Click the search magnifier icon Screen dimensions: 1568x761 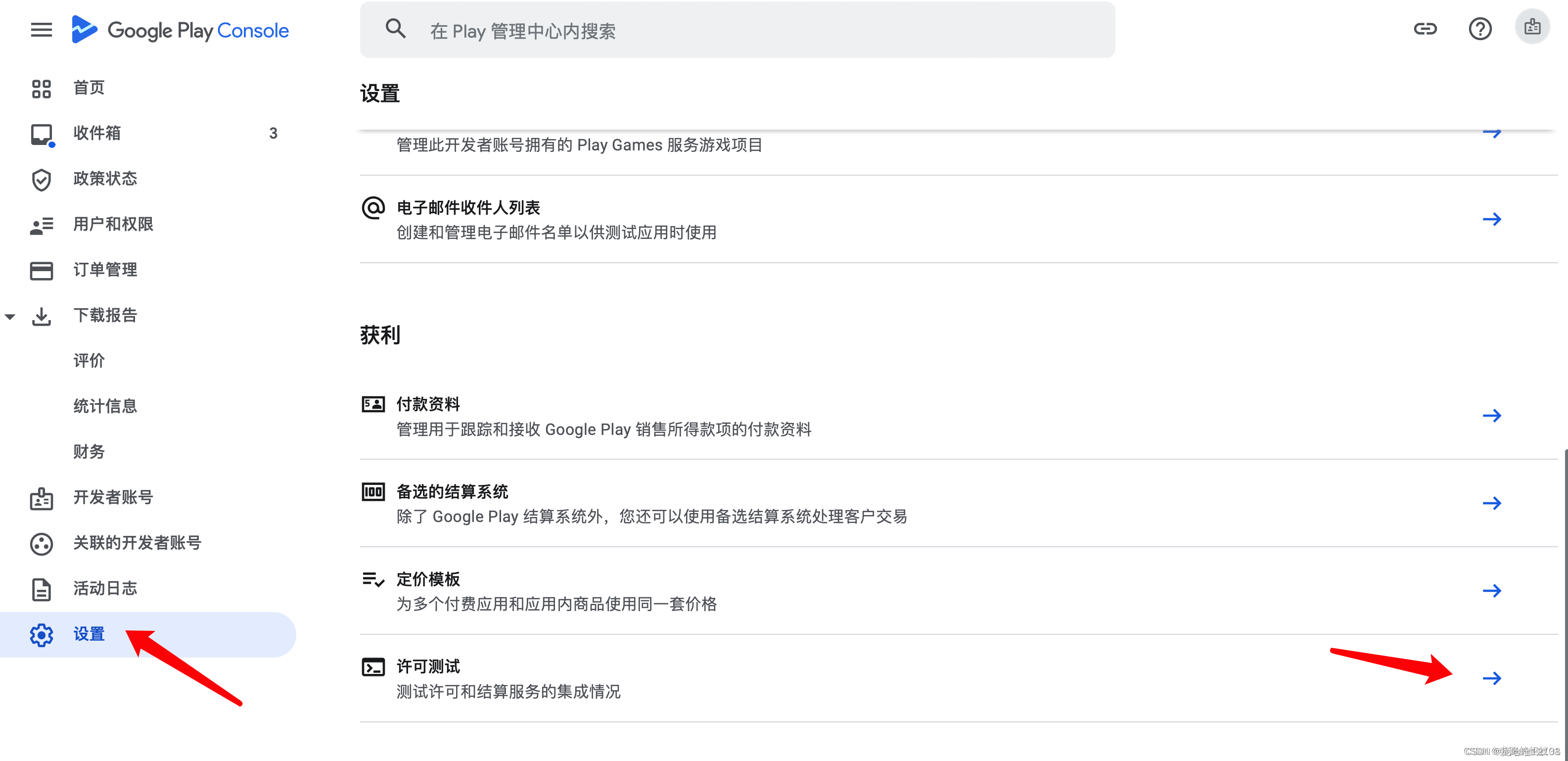[x=396, y=29]
